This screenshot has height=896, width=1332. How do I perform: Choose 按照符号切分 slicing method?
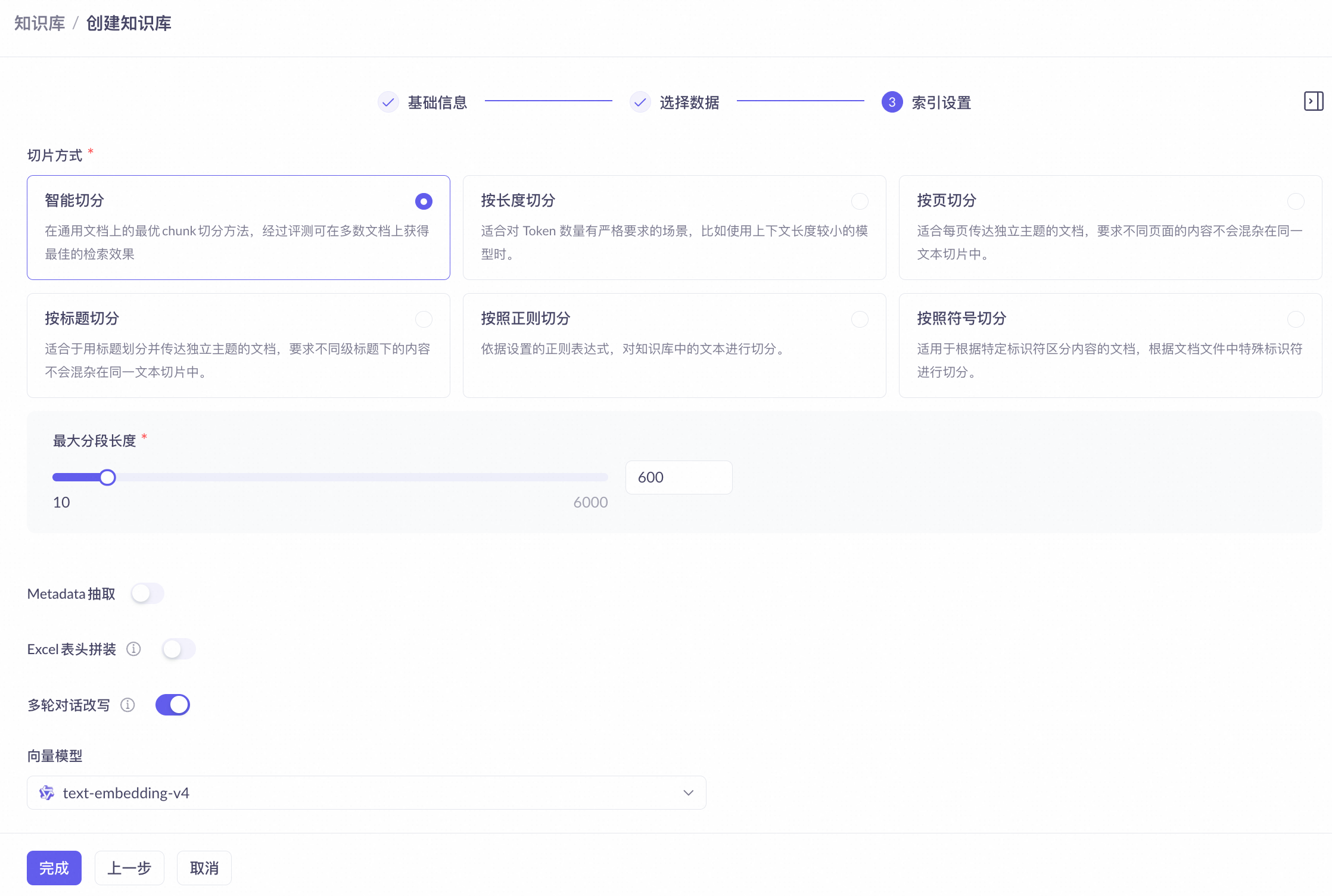tap(1295, 319)
